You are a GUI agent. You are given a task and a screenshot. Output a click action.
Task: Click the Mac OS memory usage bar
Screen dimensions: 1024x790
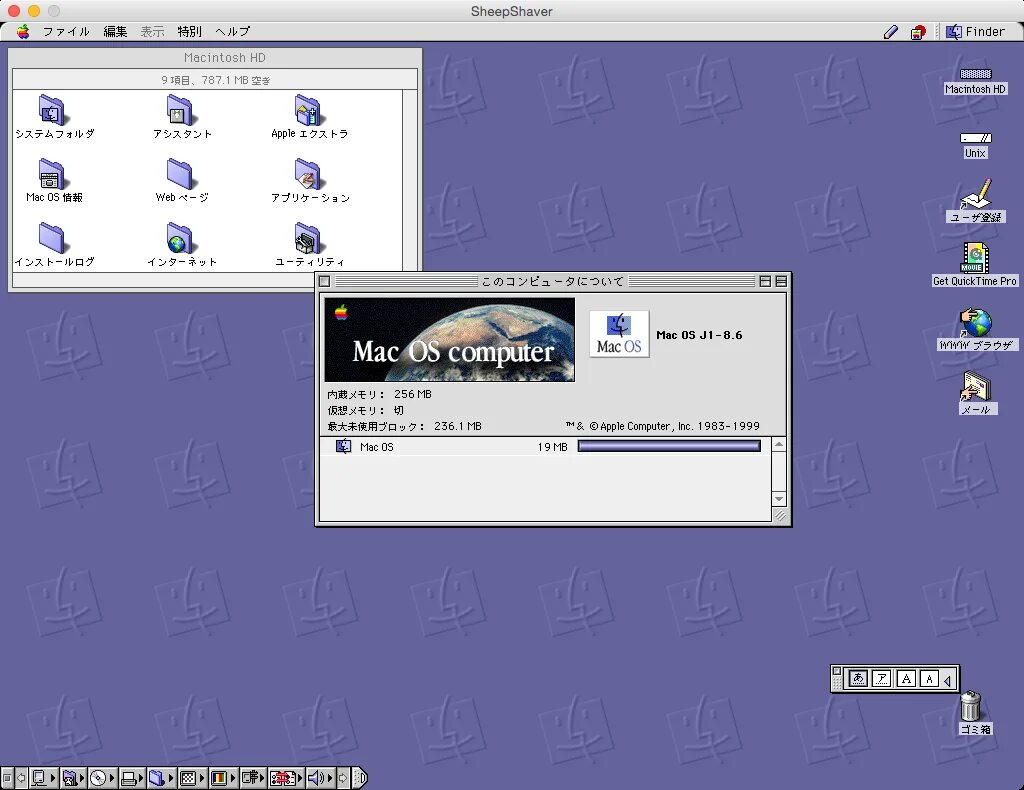point(669,447)
